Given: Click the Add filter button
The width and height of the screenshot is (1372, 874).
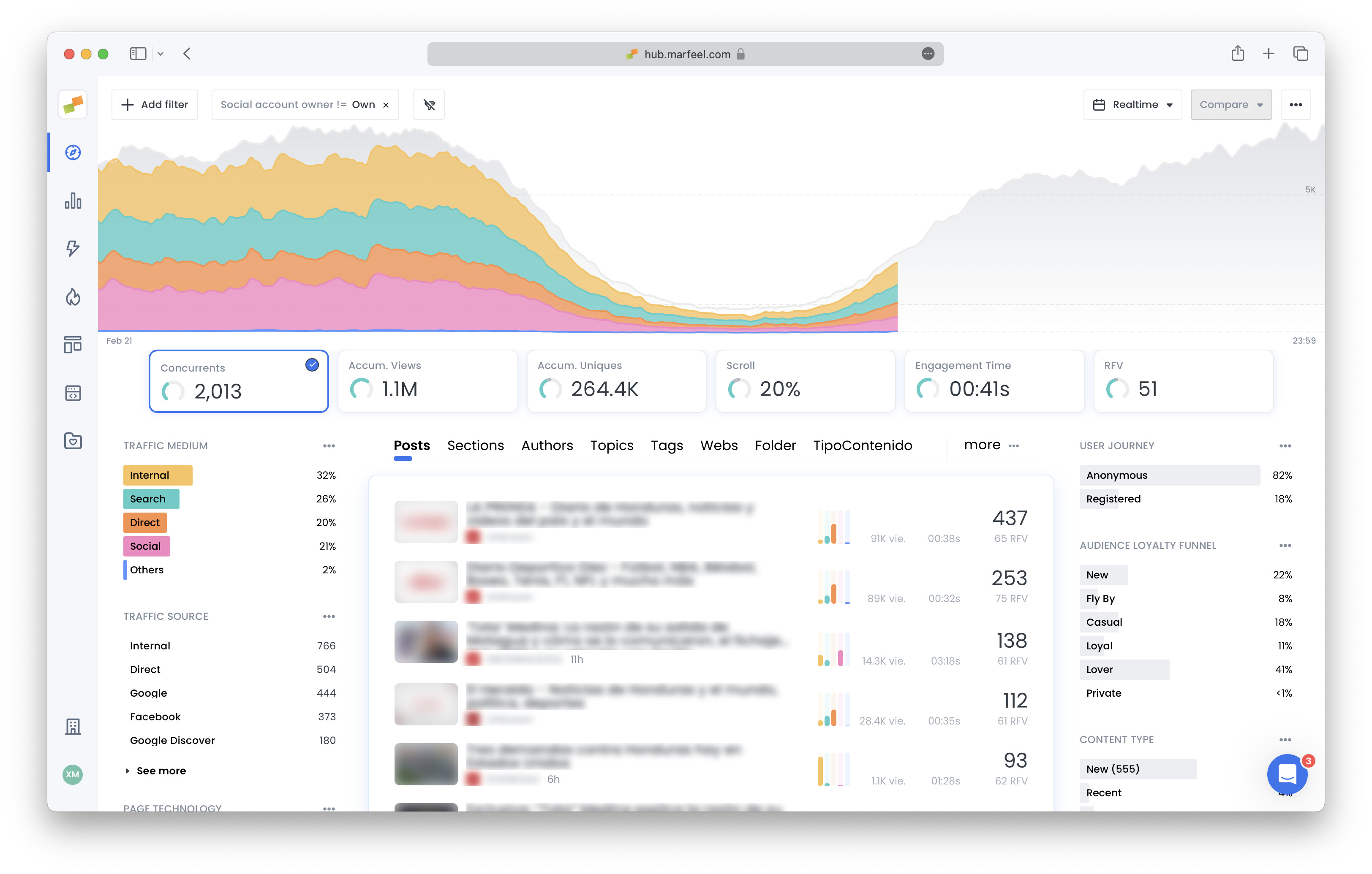Looking at the screenshot, I should [155, 104].
